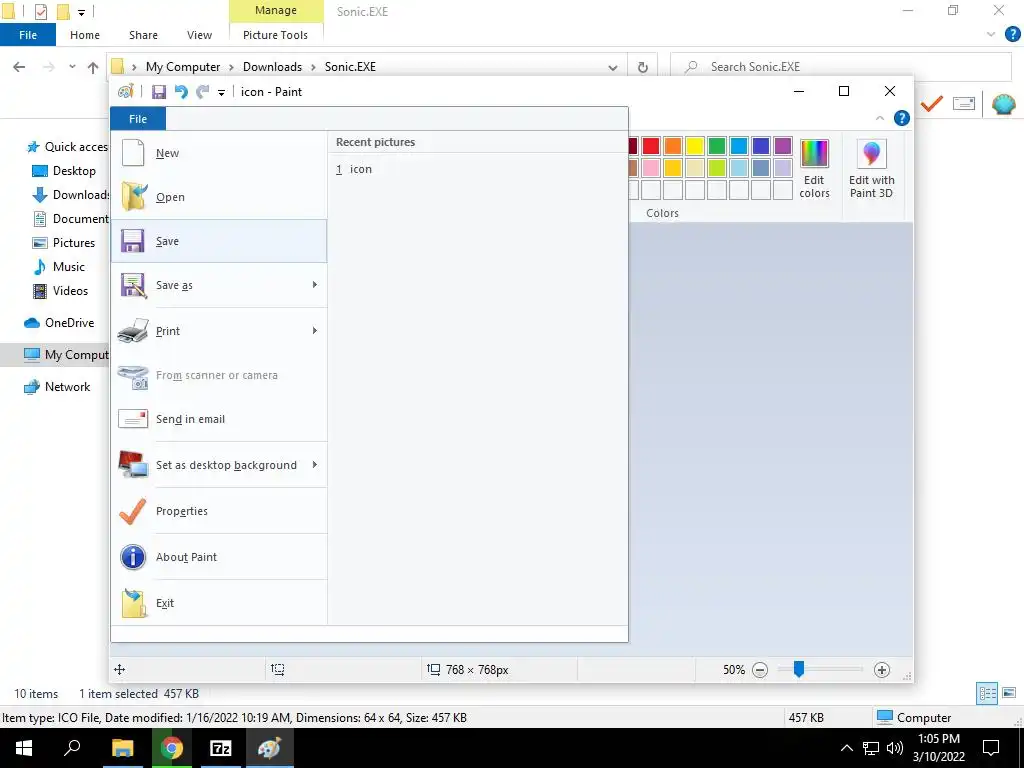This screenshot has width=1024, height=768.
Task: Open 7-Zip from the taskbar
Action: pos(221,748)
